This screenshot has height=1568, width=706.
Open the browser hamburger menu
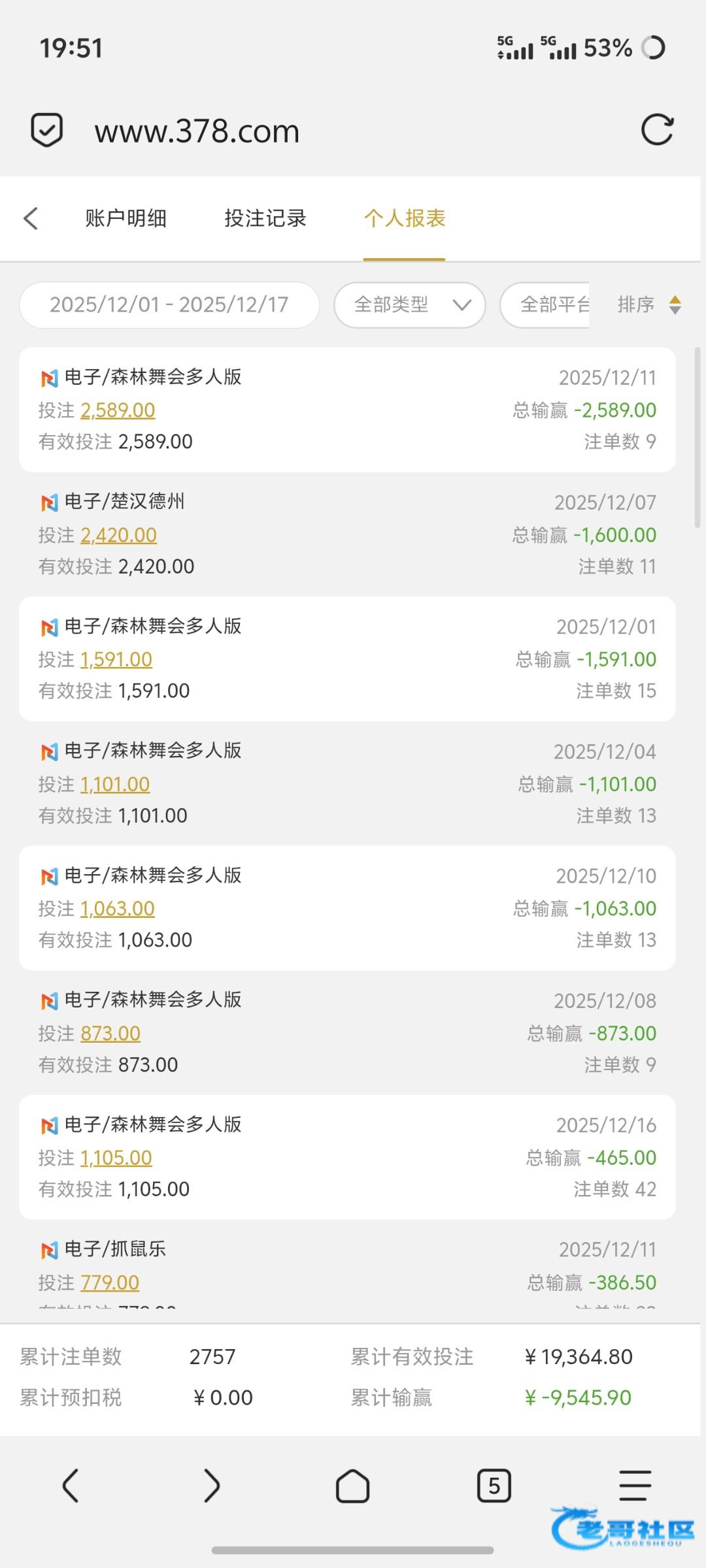click(x=635, y=1486)
